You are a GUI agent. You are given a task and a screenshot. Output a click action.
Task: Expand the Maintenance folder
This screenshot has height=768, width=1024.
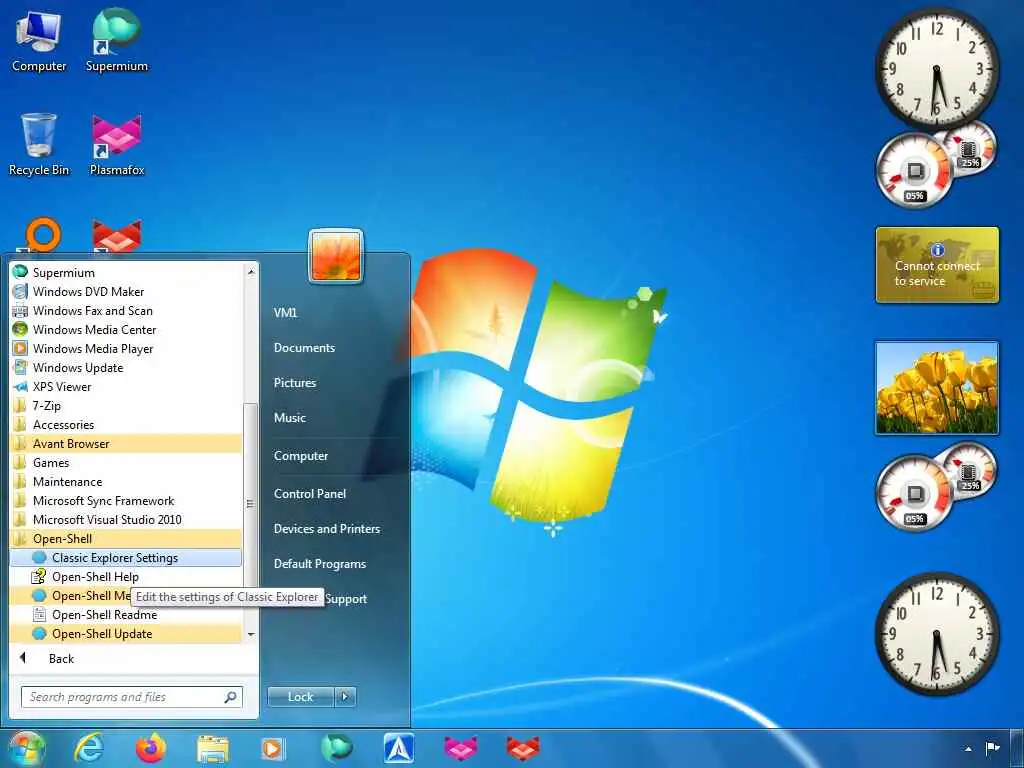click(x=126, y=481)
